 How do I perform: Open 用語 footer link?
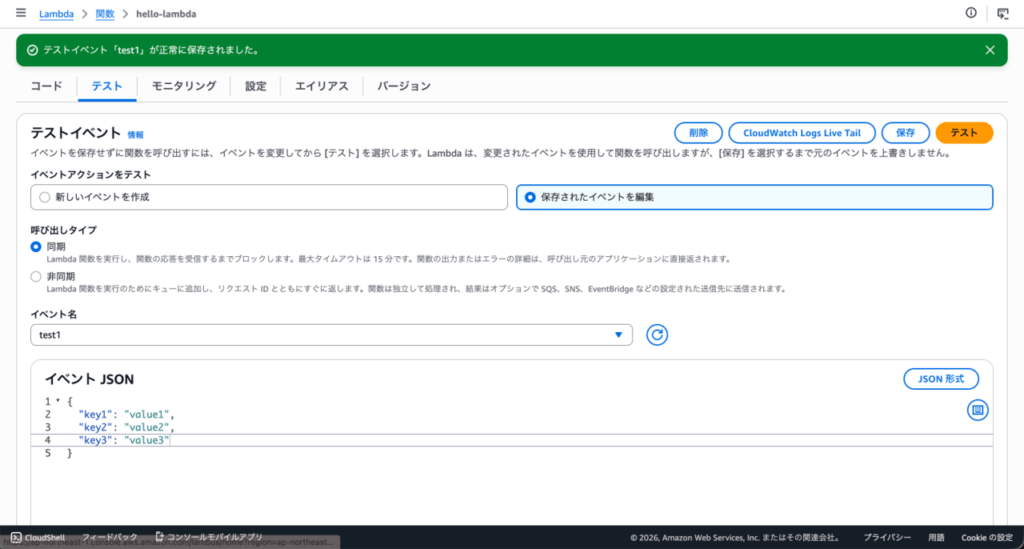point(936,537)
